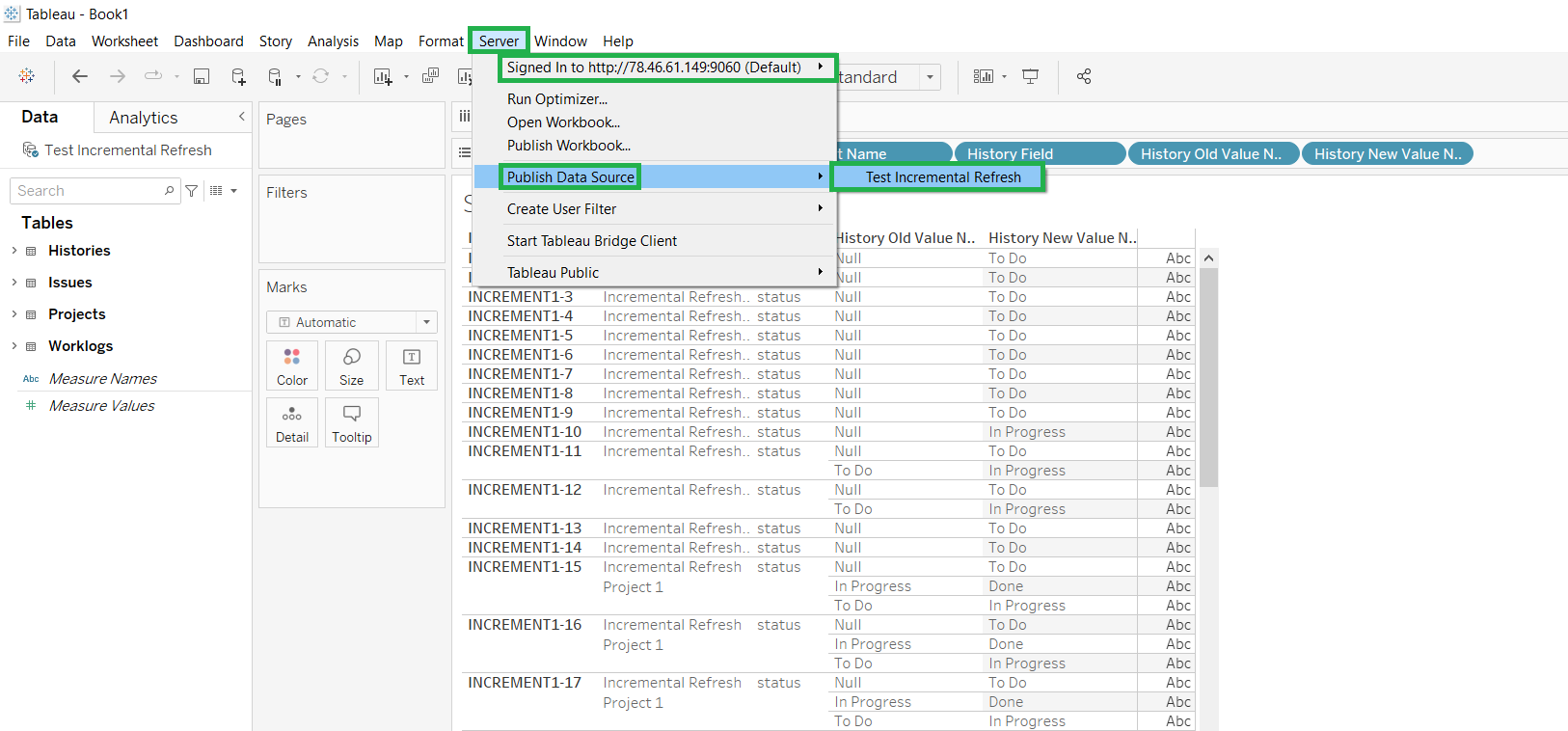Click the magnifier icon in Search box

tap(170, 191)
